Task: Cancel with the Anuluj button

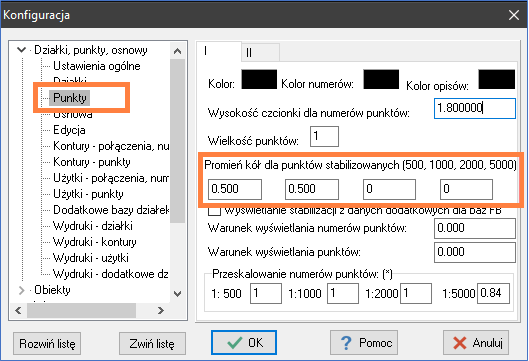Action: point(476,343)
